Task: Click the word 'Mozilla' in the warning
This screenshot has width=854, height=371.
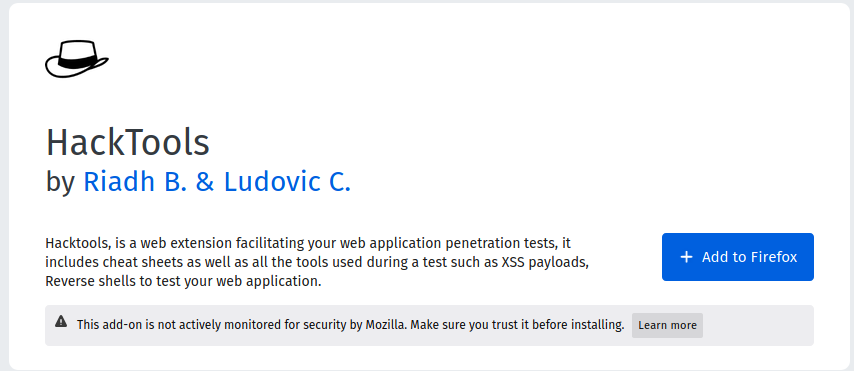Action: point(385,325)
